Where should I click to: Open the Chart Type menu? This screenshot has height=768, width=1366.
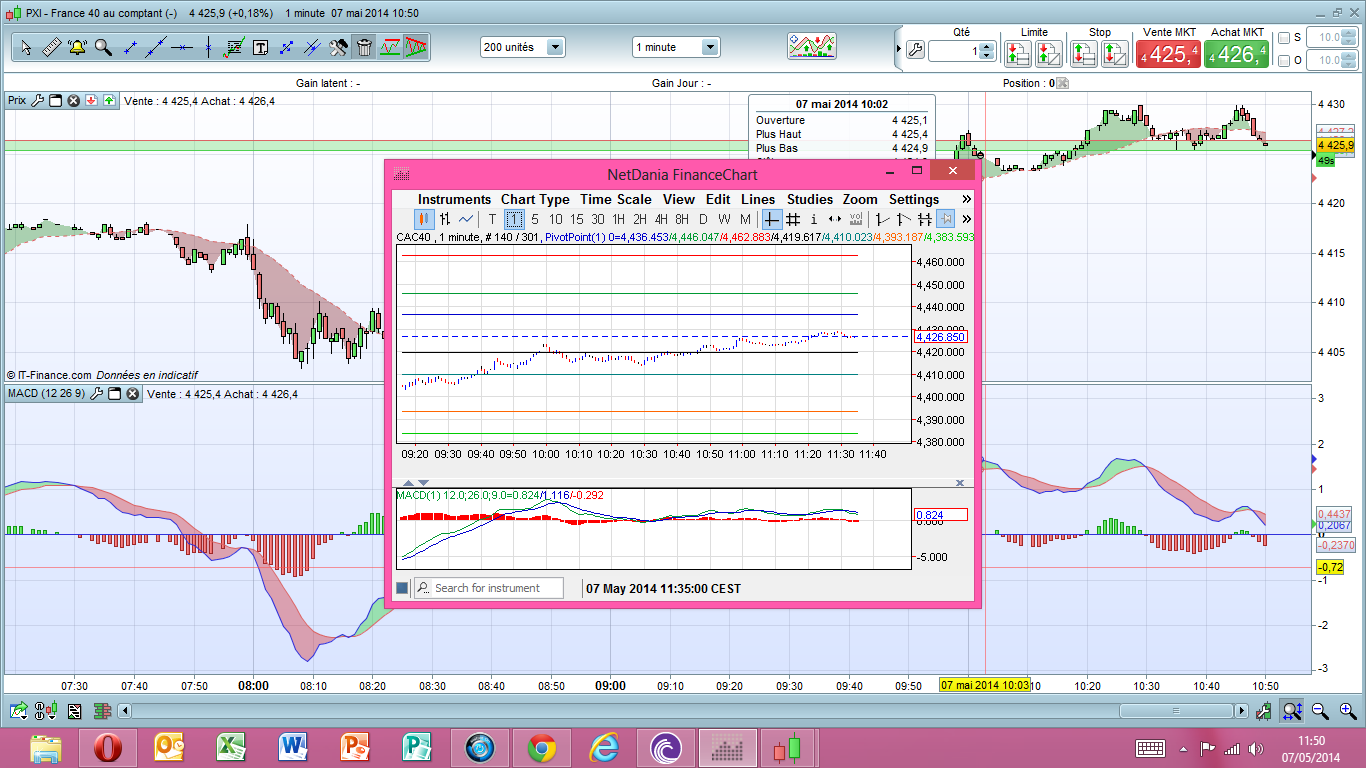pyautogui.click(x=535, y=199)
